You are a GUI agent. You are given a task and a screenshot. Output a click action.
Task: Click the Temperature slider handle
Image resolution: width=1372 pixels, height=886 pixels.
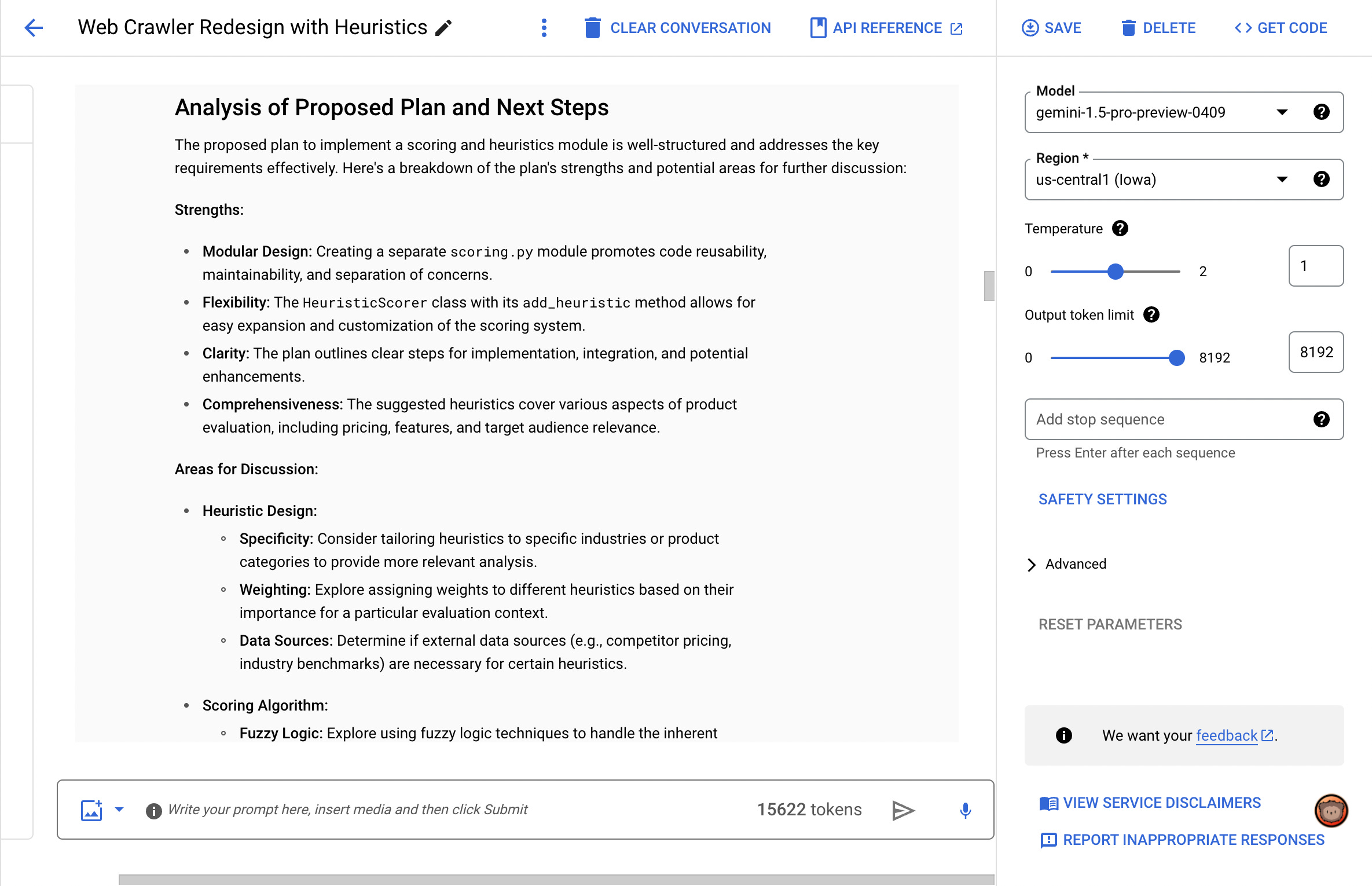[1115, 272]
